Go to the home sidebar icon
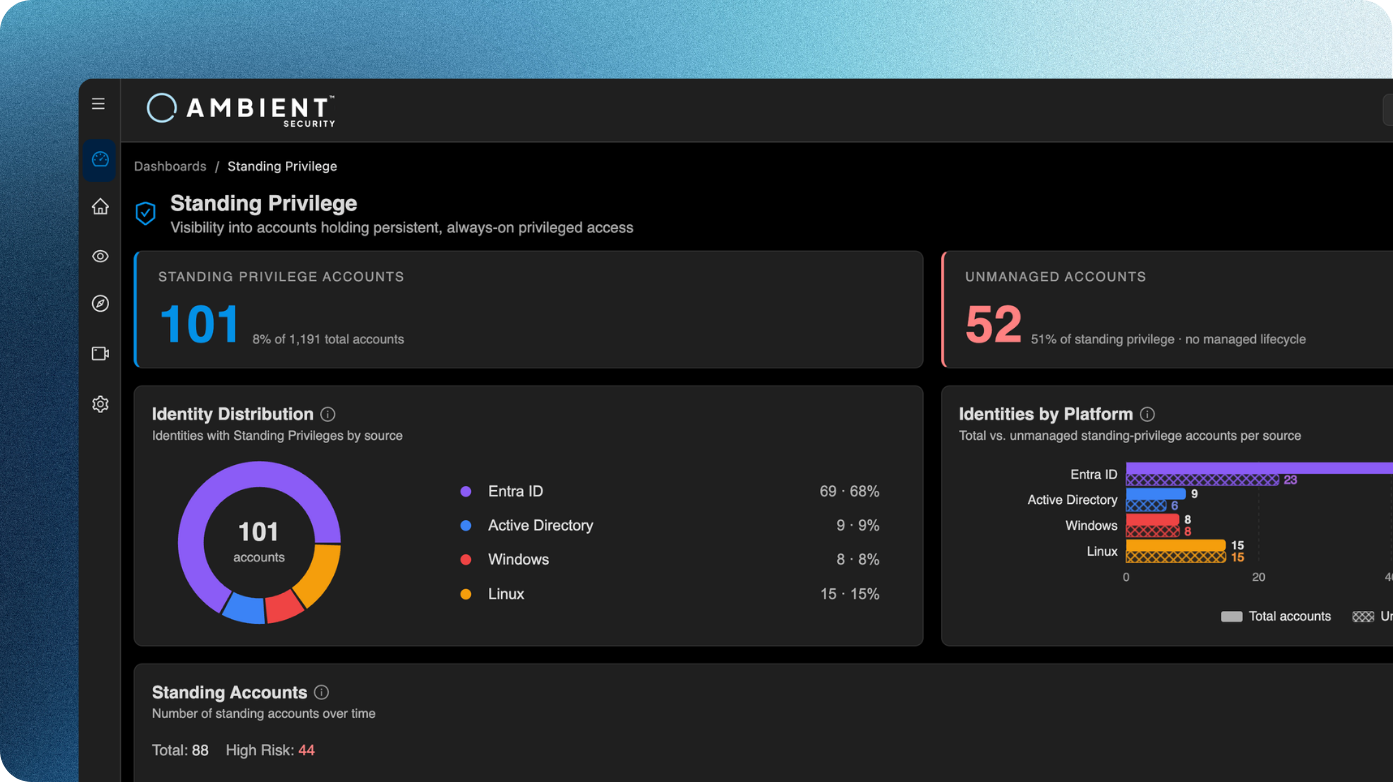 [100, 207]
